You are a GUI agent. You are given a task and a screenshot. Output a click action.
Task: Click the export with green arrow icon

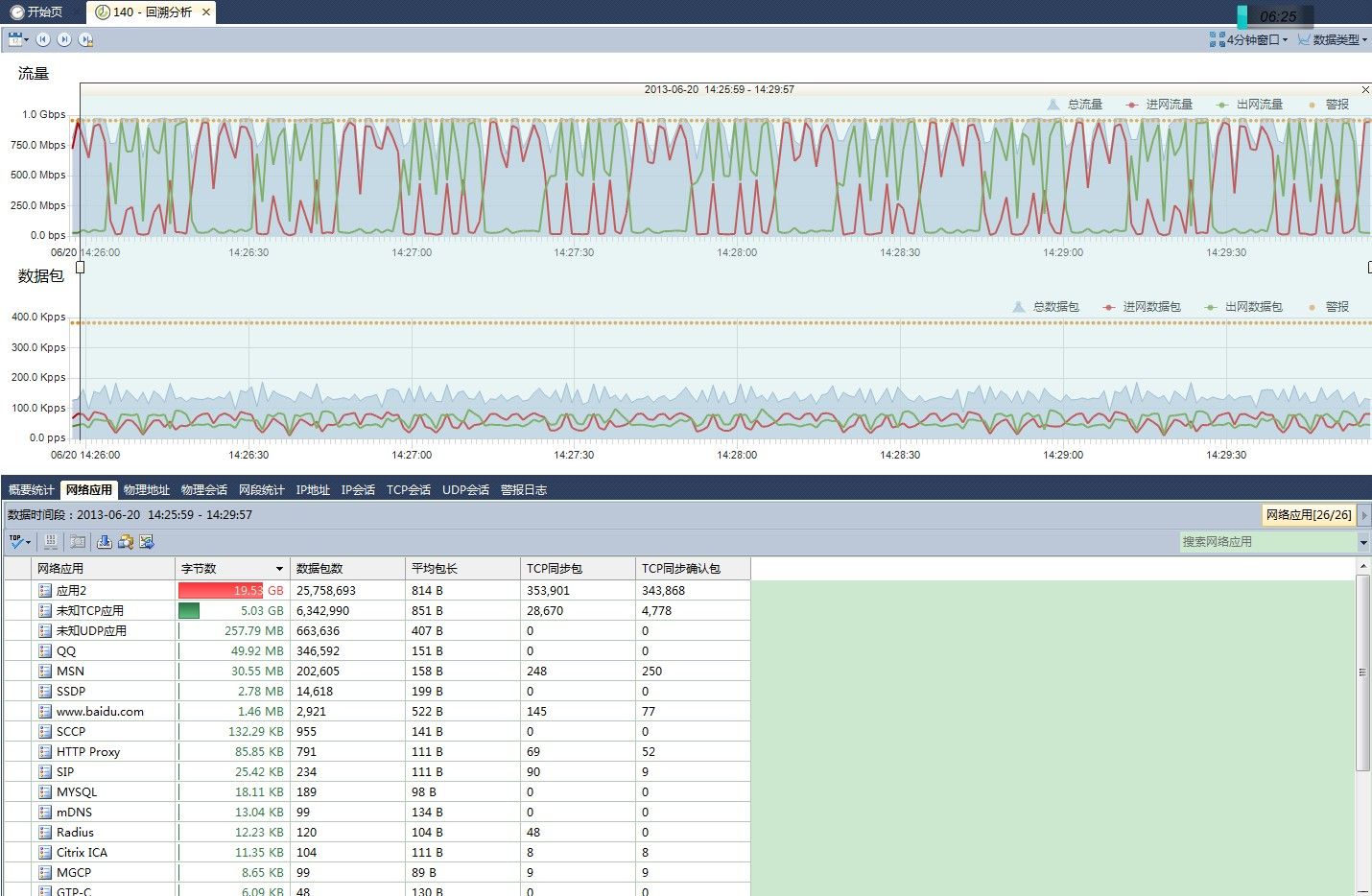[x=147, y=542]
